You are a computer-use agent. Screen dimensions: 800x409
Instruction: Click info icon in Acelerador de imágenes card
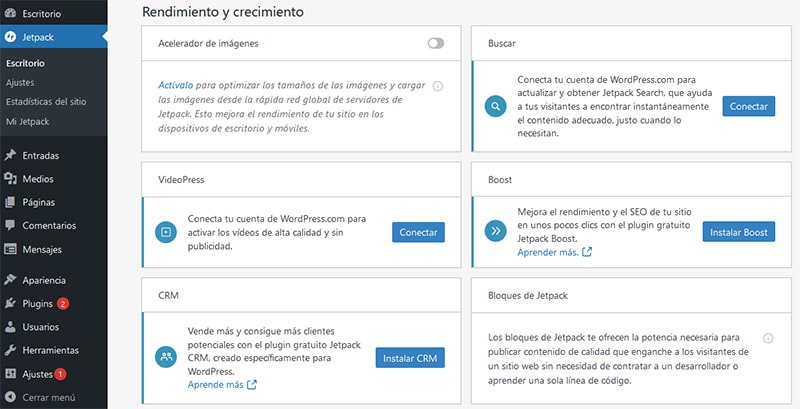[x=438, y=86]
